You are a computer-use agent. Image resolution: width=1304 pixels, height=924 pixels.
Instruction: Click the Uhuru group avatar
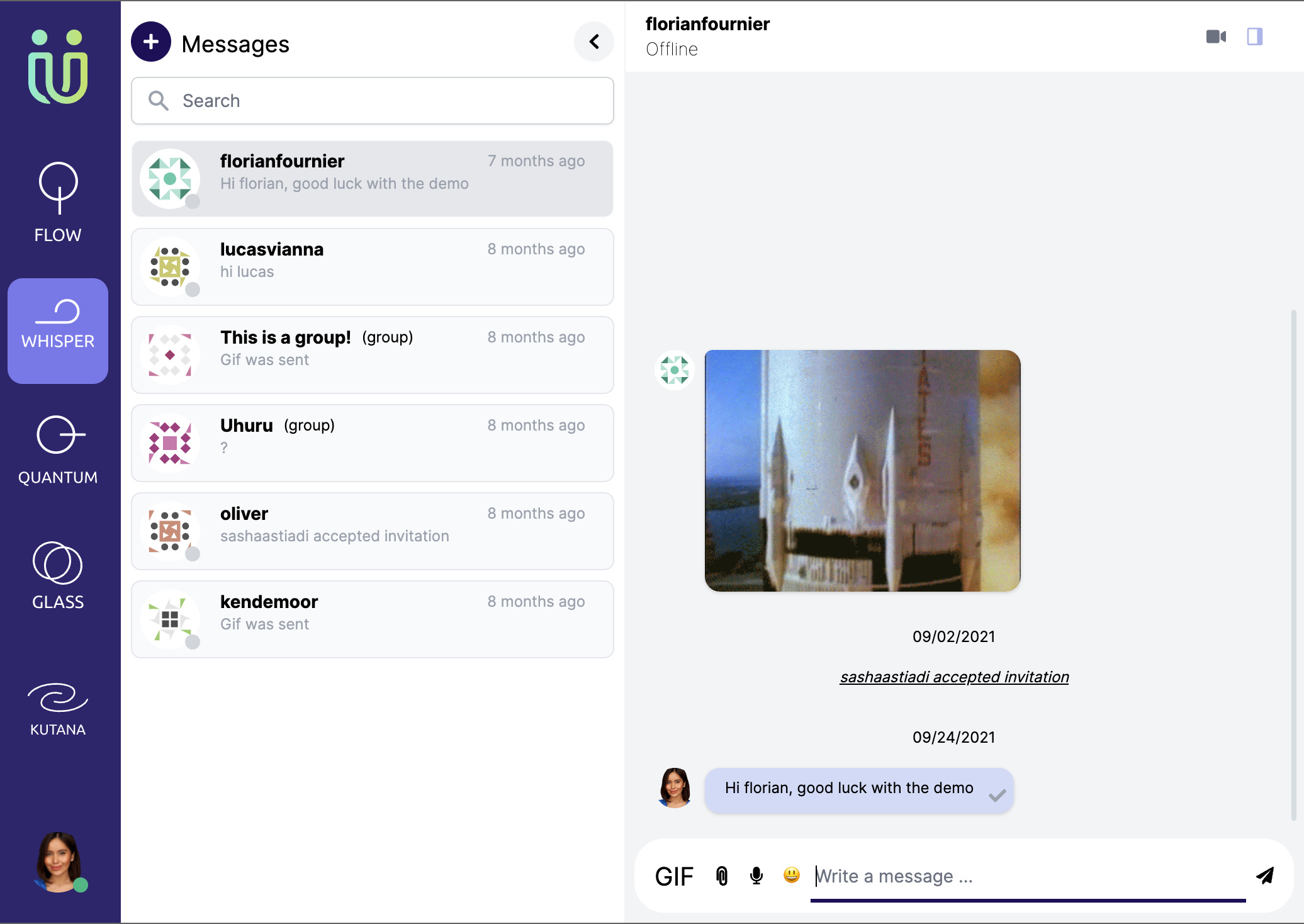click(170, 443)
